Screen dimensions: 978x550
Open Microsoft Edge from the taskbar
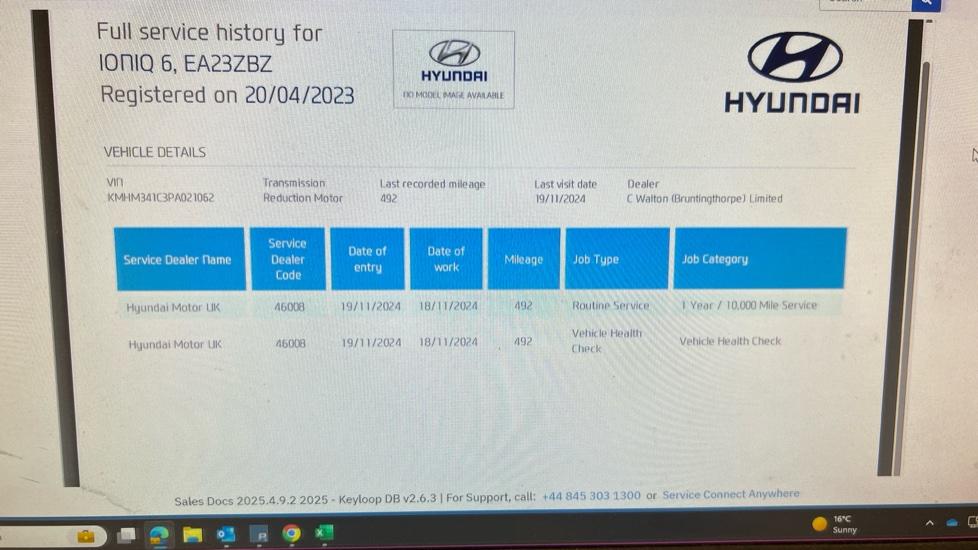pyautogui.click(x=159, y=534)
